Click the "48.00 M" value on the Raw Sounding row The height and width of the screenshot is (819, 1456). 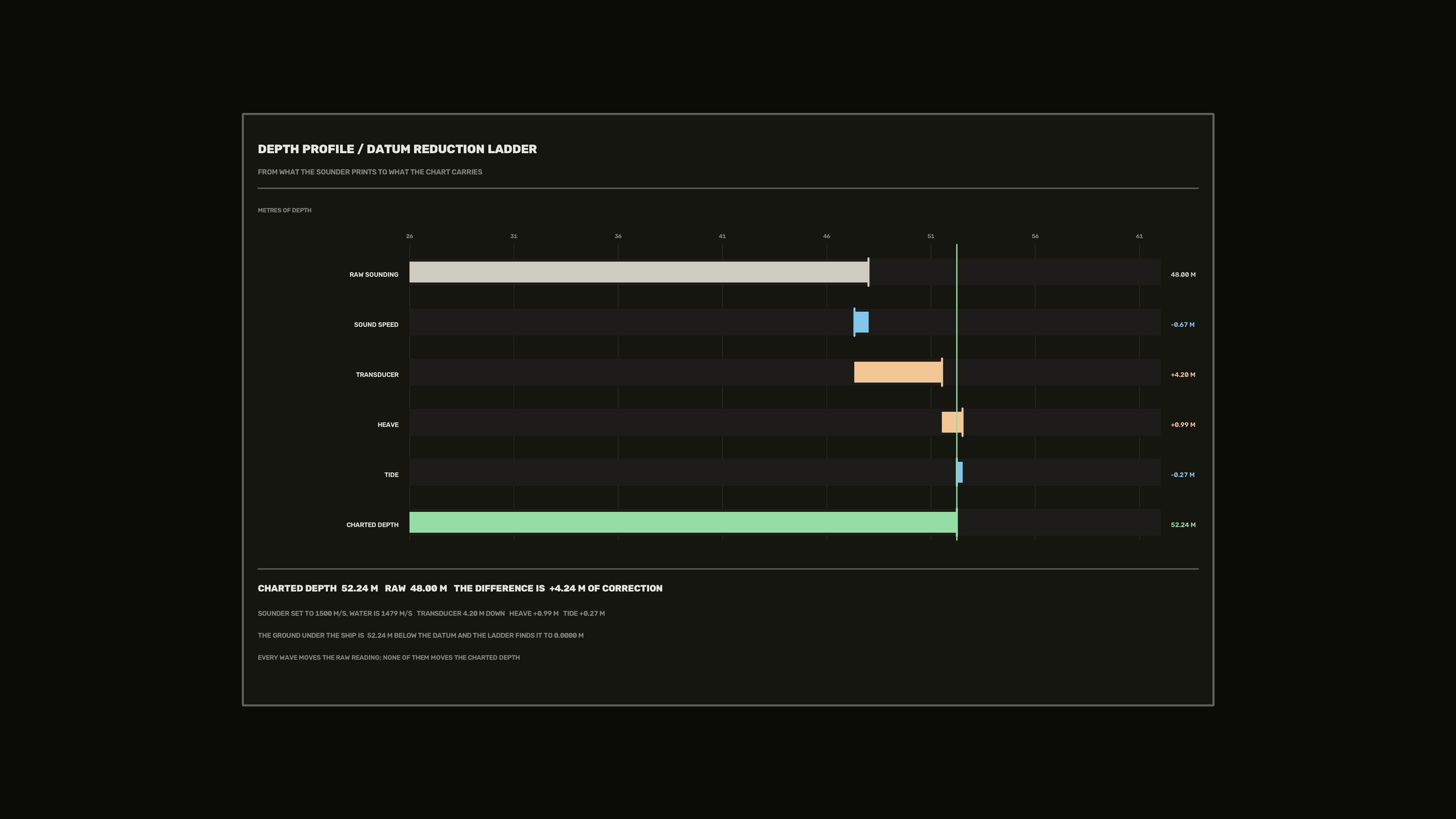tap(1183, 275)
